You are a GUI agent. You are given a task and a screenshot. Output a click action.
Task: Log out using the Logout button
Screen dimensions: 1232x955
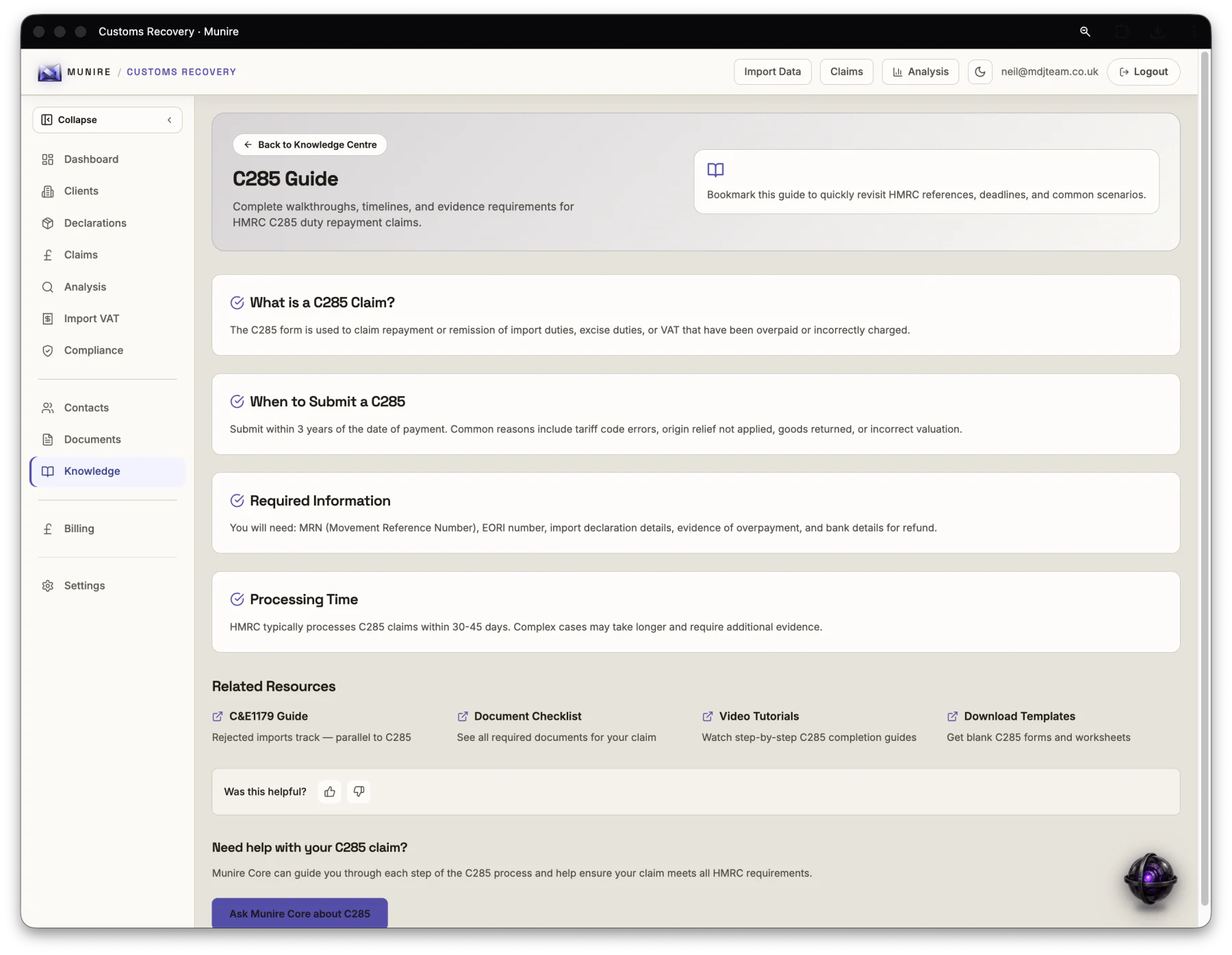click(x=1144, y=72)
